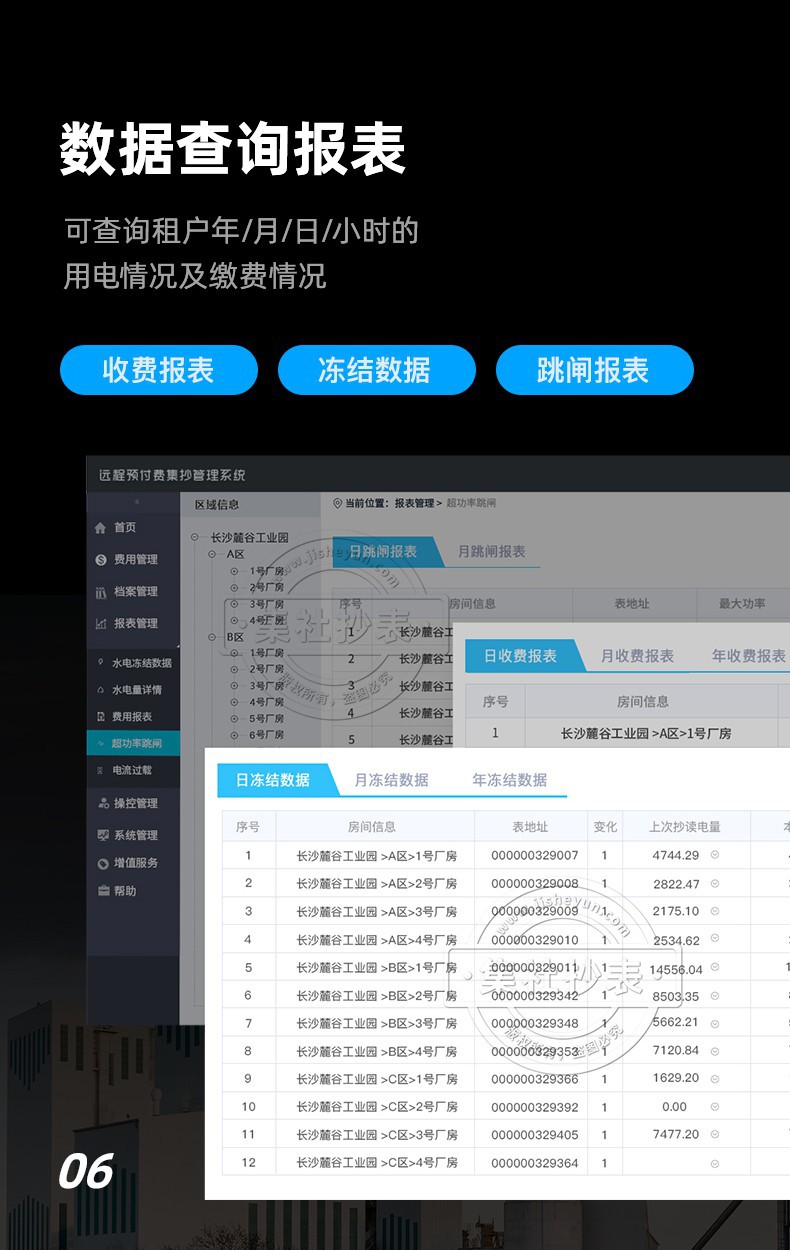This screenshot has width=790, height=1250.
Task: Click 长沙麓谷工业园 >B区>2号厂房 cell
Action: (x=376, y=996)
